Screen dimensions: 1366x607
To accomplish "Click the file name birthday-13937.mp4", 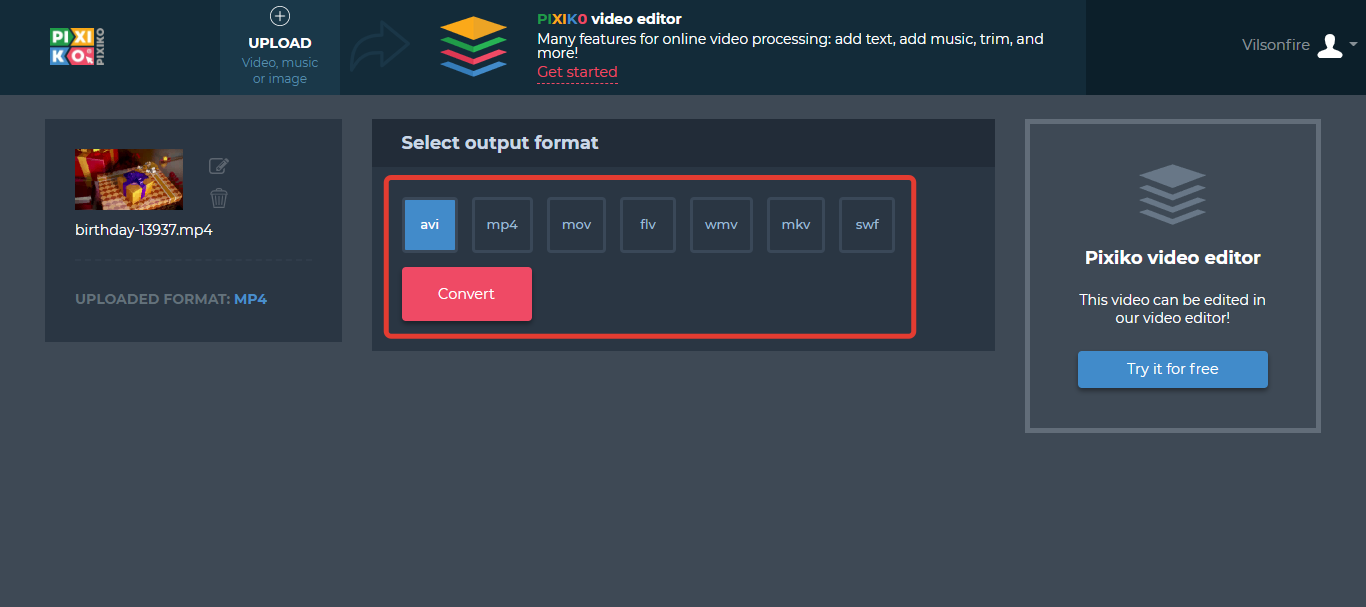I will (x=144, y=230).
